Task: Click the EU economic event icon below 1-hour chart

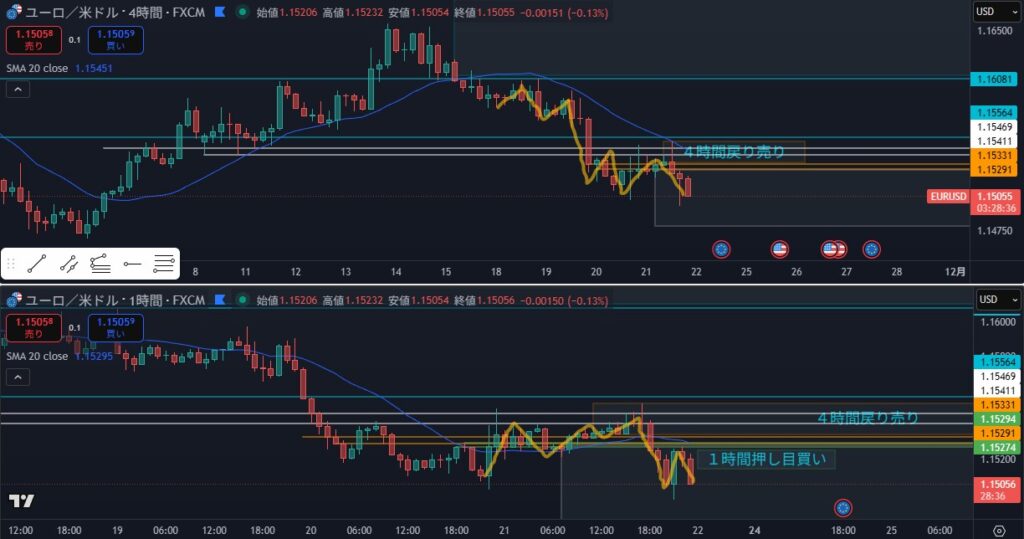Action: coord(842,508)
